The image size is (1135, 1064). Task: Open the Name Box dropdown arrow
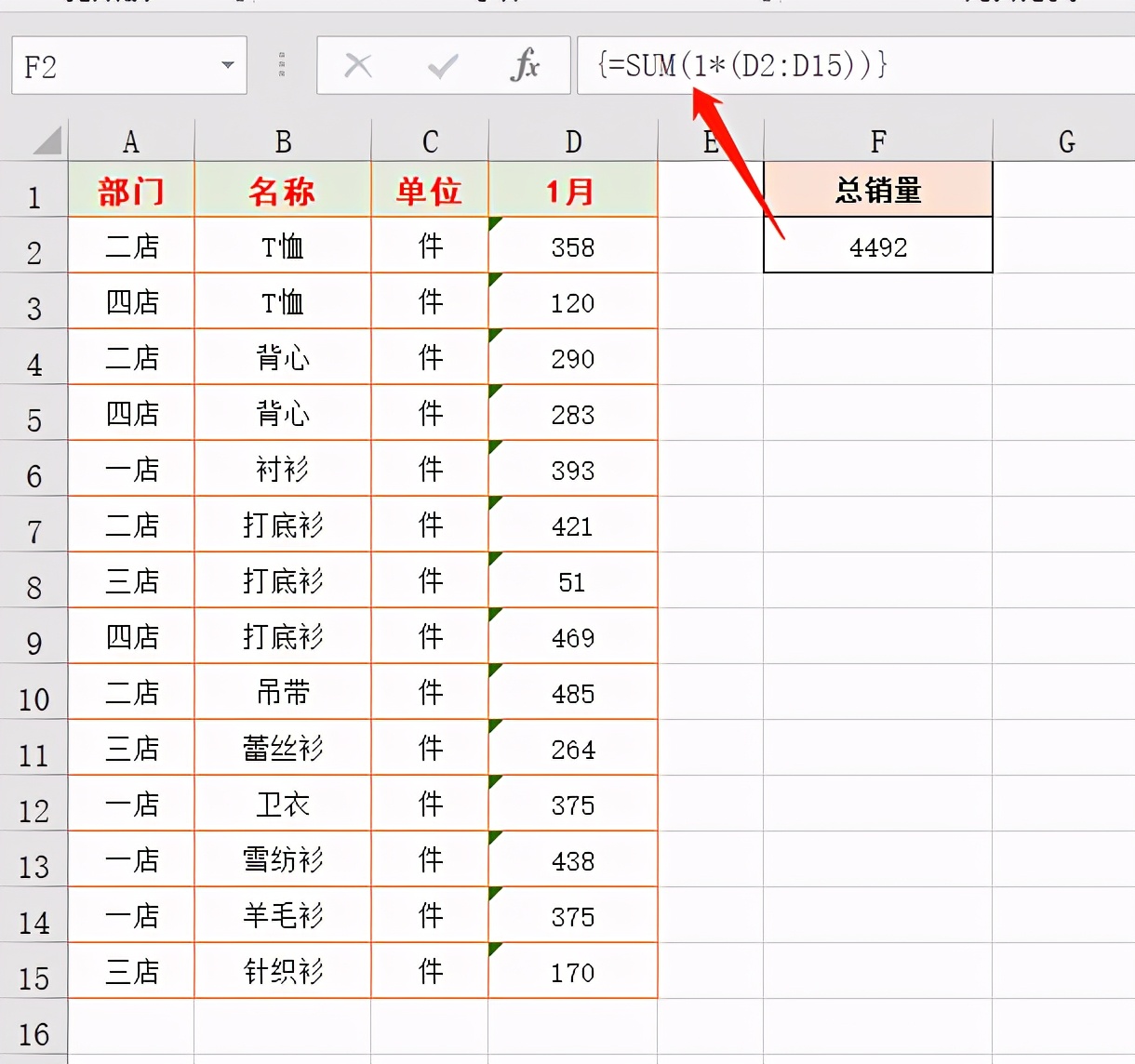coord(226,65)
